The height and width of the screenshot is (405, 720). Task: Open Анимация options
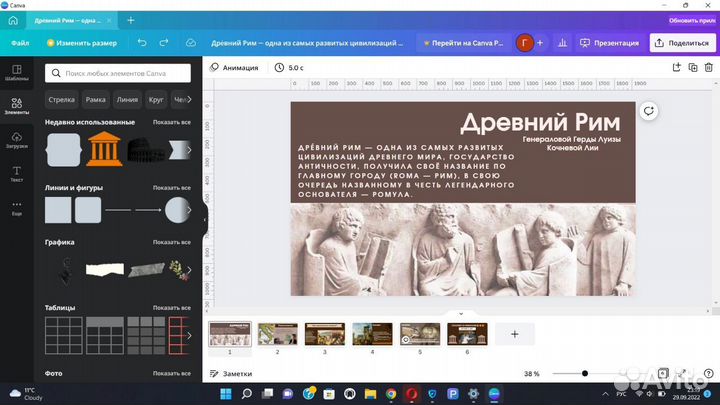(x=234, y=68)
